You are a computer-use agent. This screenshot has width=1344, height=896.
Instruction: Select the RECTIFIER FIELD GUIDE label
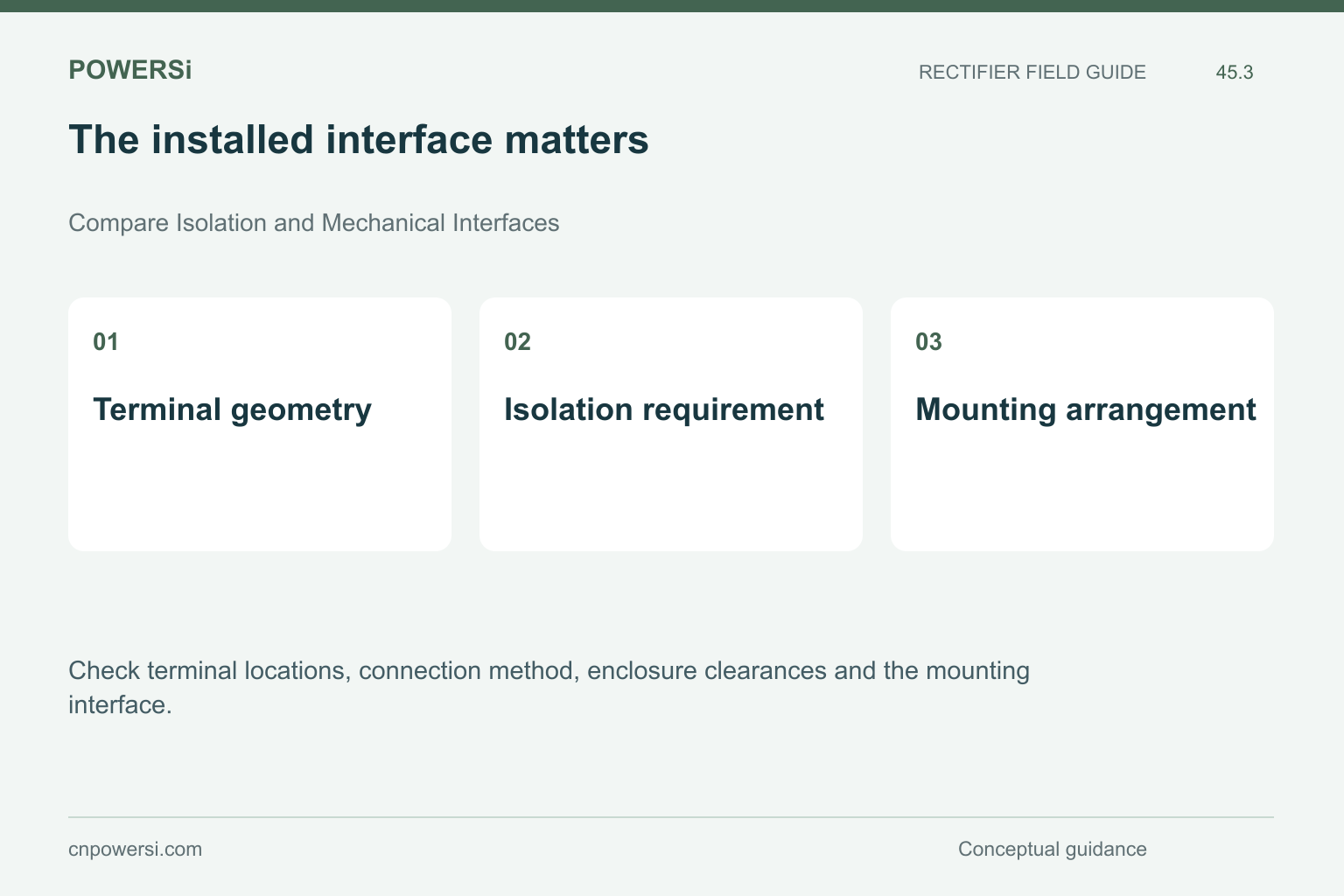[x=1032, y=73]
